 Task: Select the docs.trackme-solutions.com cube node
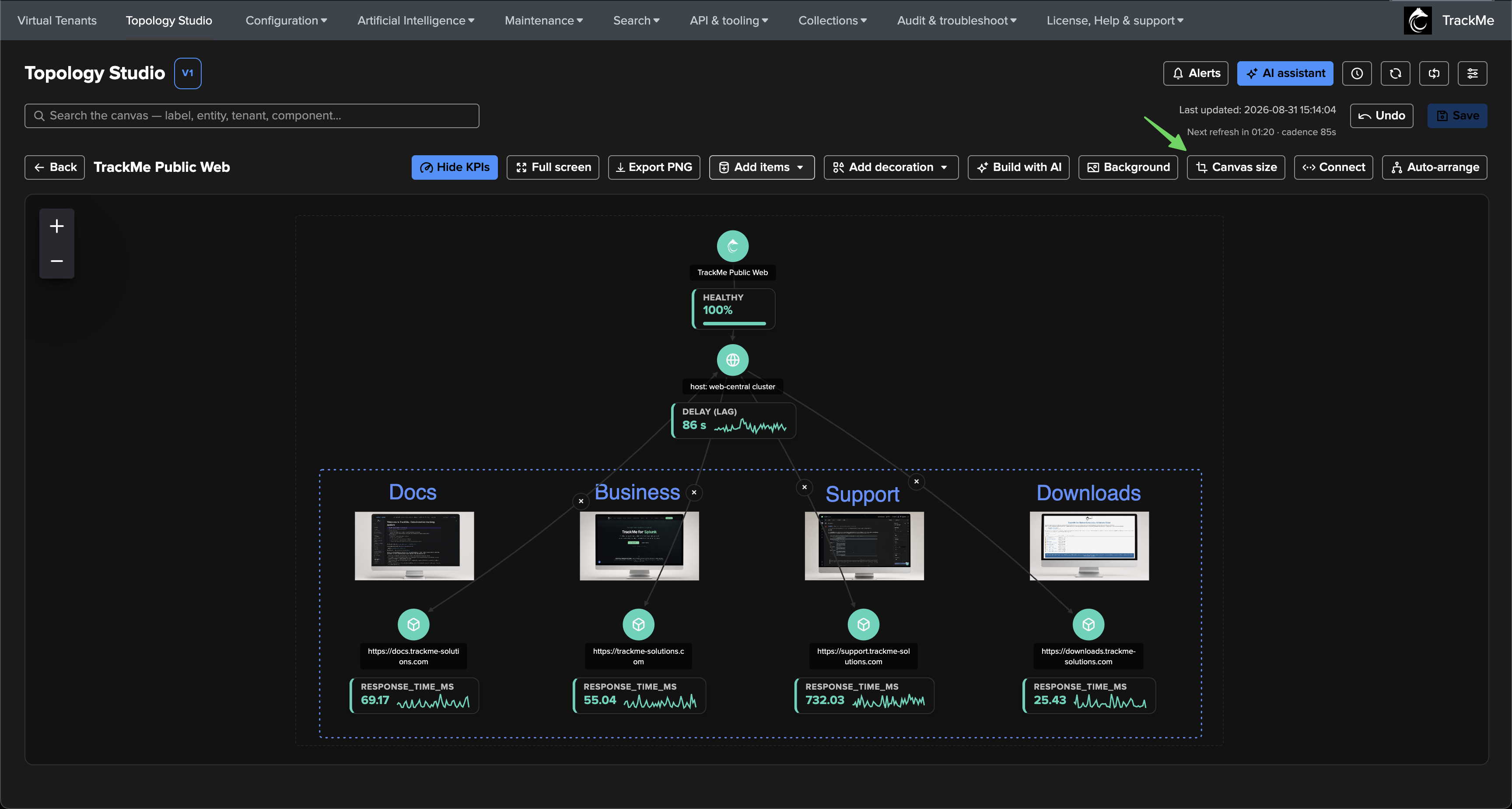pos(413,624)
